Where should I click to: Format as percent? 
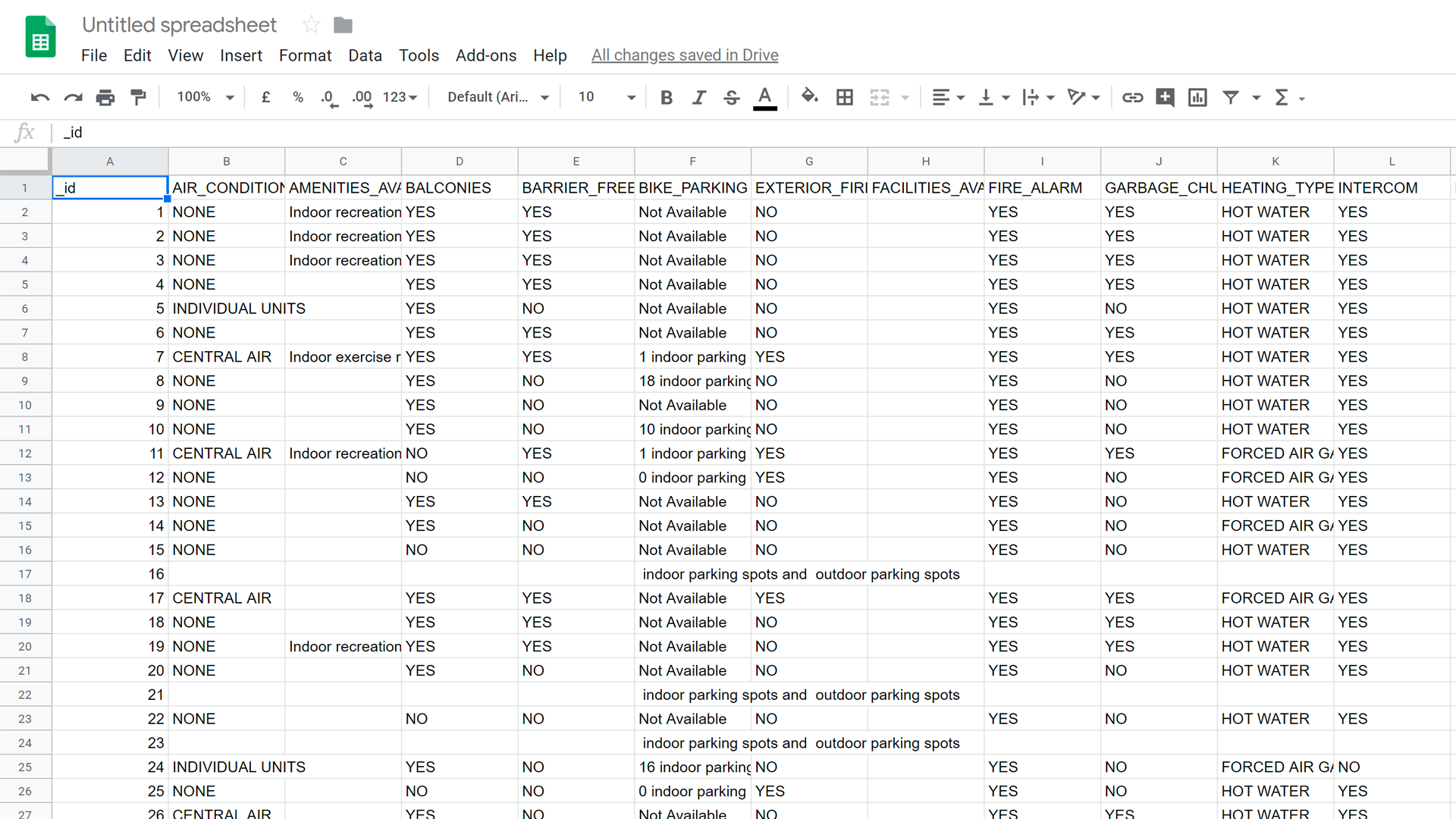pyautogui.click(x=298, y=97)
